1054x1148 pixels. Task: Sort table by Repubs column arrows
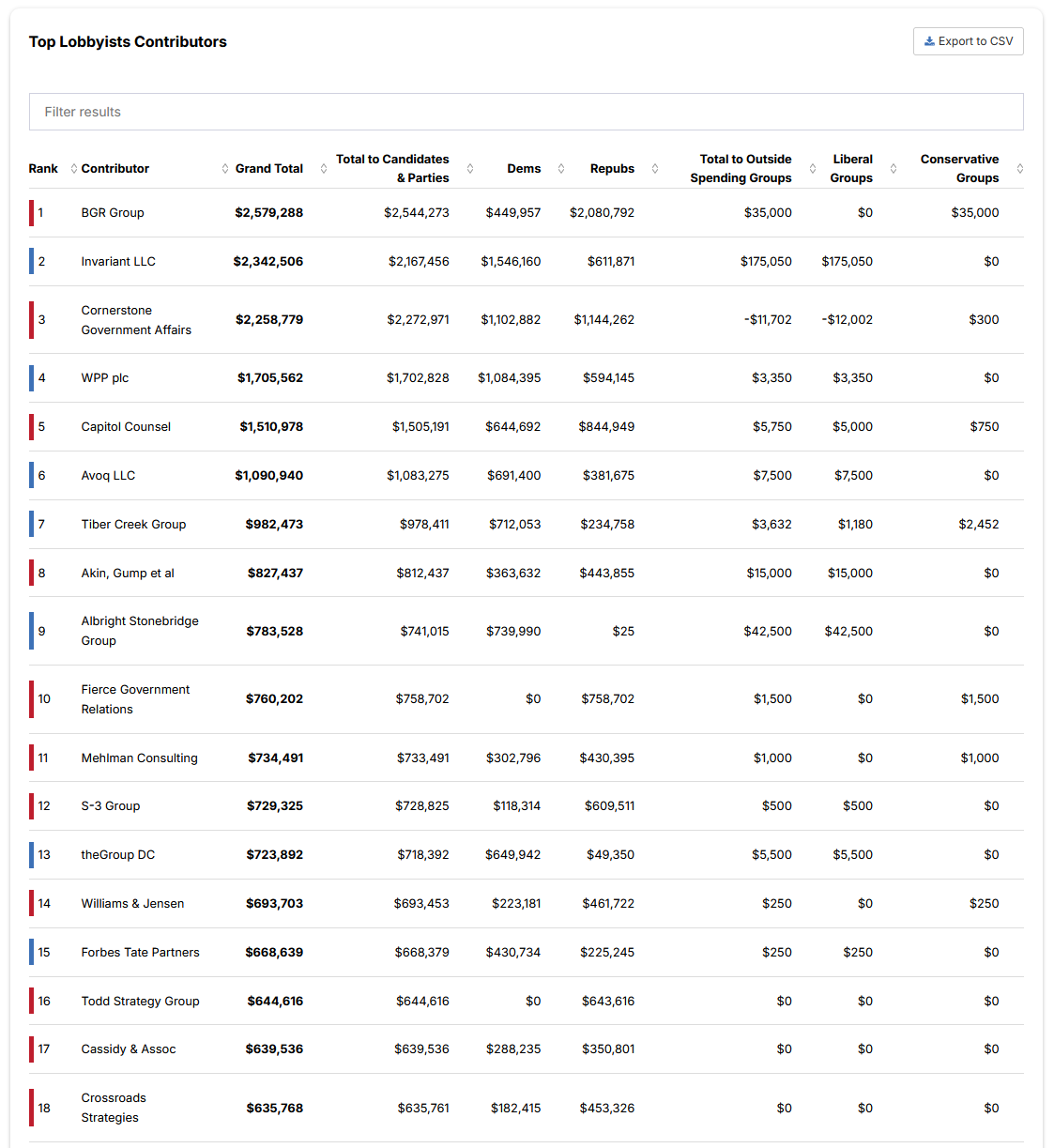[655, 169]
